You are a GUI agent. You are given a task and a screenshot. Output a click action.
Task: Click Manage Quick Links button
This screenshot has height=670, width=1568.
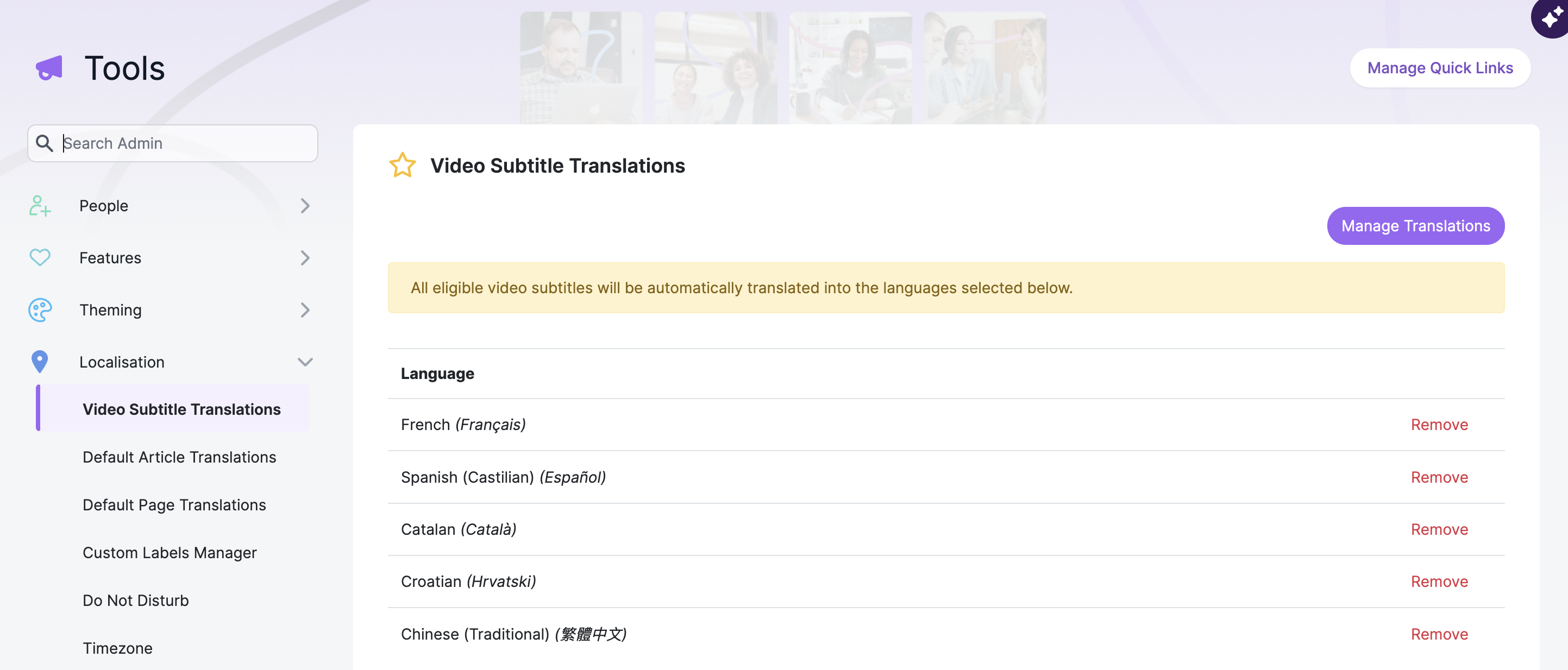coord(1440,68)
